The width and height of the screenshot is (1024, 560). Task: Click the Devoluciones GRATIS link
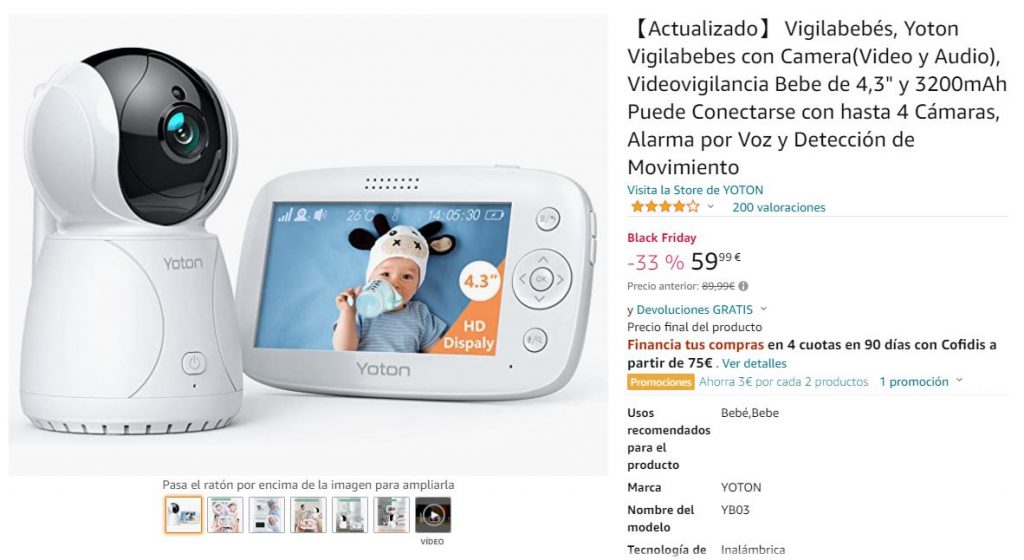694,309
